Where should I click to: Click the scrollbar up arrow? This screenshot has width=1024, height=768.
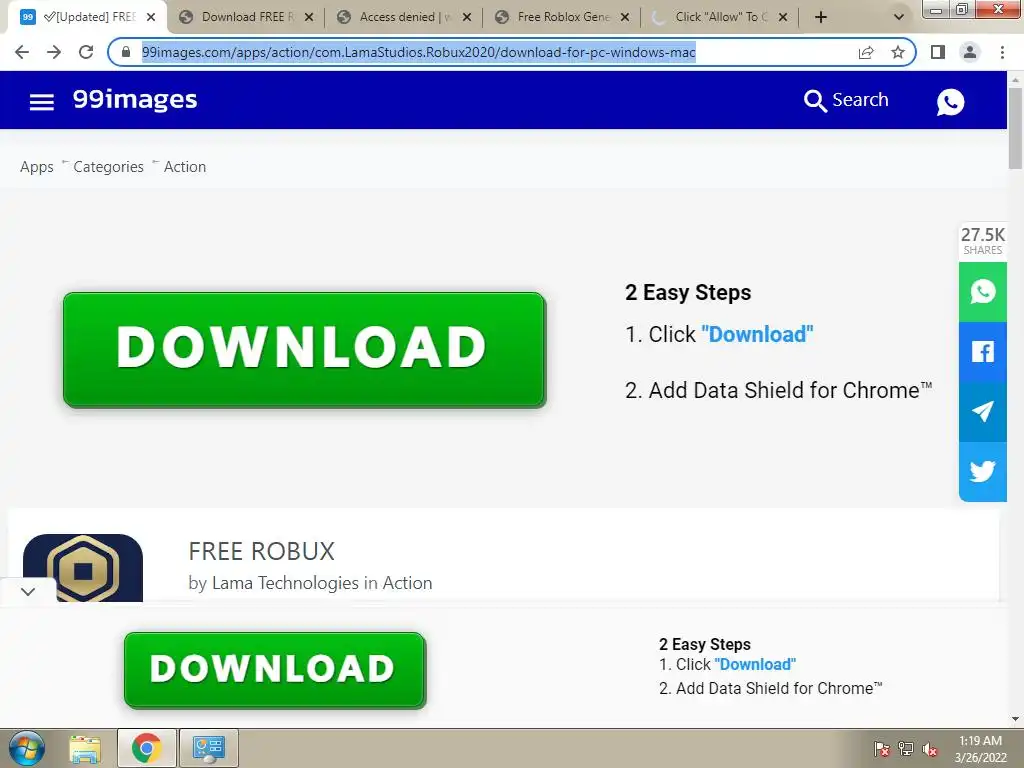1015,79
